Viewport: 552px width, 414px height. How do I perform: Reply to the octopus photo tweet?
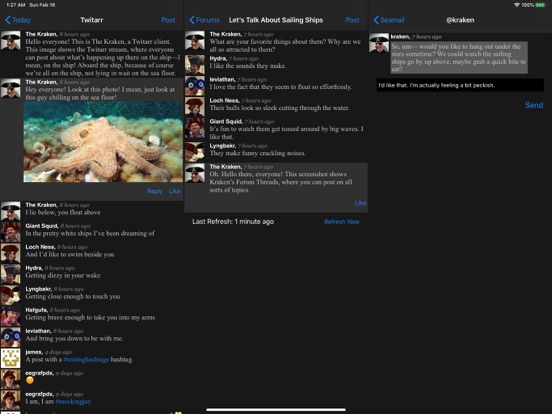tap(155, 191)
